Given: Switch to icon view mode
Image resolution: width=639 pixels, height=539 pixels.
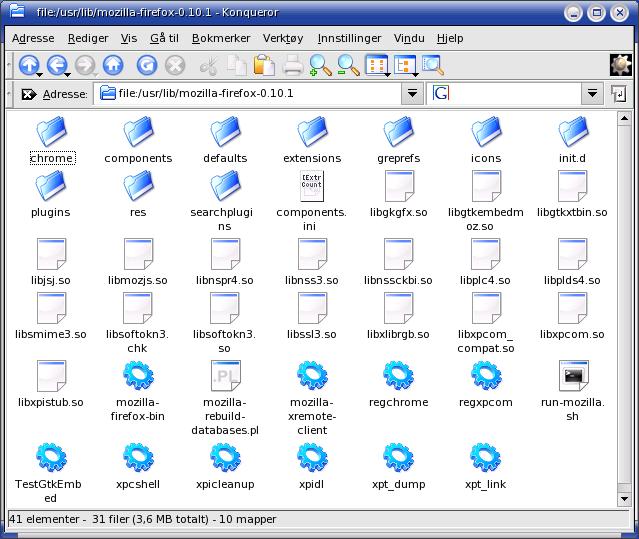Looking at the screenshot, I should coord(375,64).
